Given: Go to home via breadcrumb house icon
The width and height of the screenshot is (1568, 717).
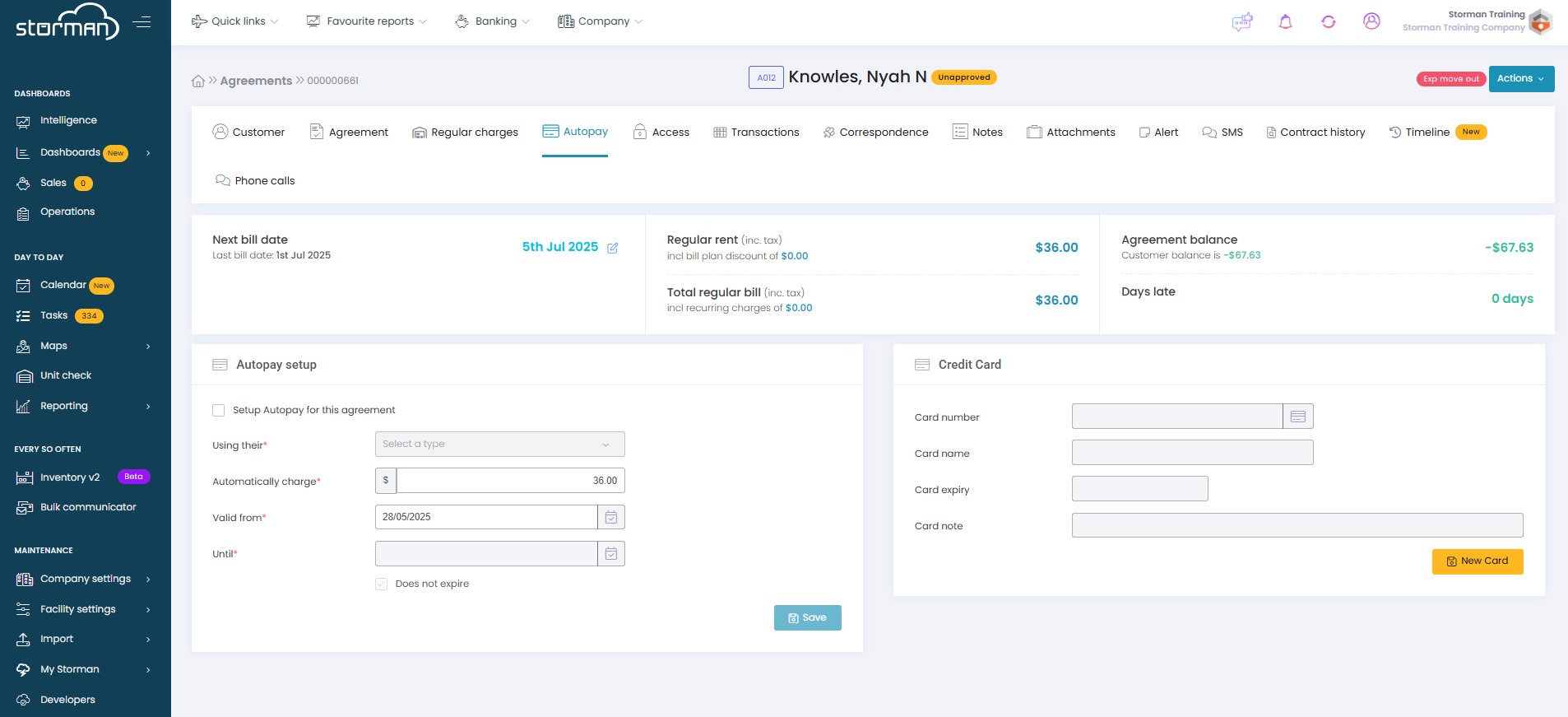Looking at the screenshot, I should coord(198,81).
